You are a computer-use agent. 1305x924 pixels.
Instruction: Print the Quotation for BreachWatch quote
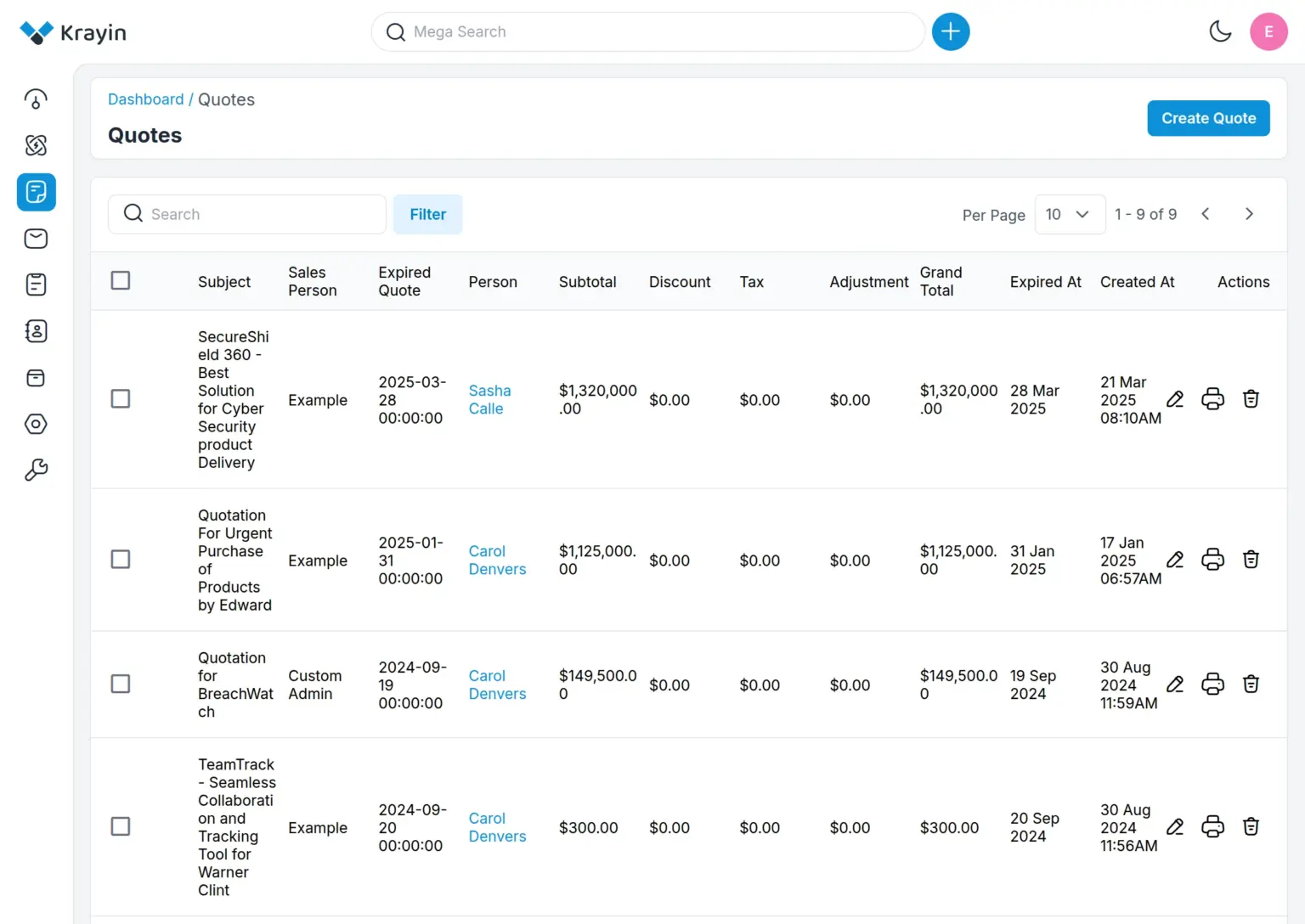click(x=1212, y=685)
